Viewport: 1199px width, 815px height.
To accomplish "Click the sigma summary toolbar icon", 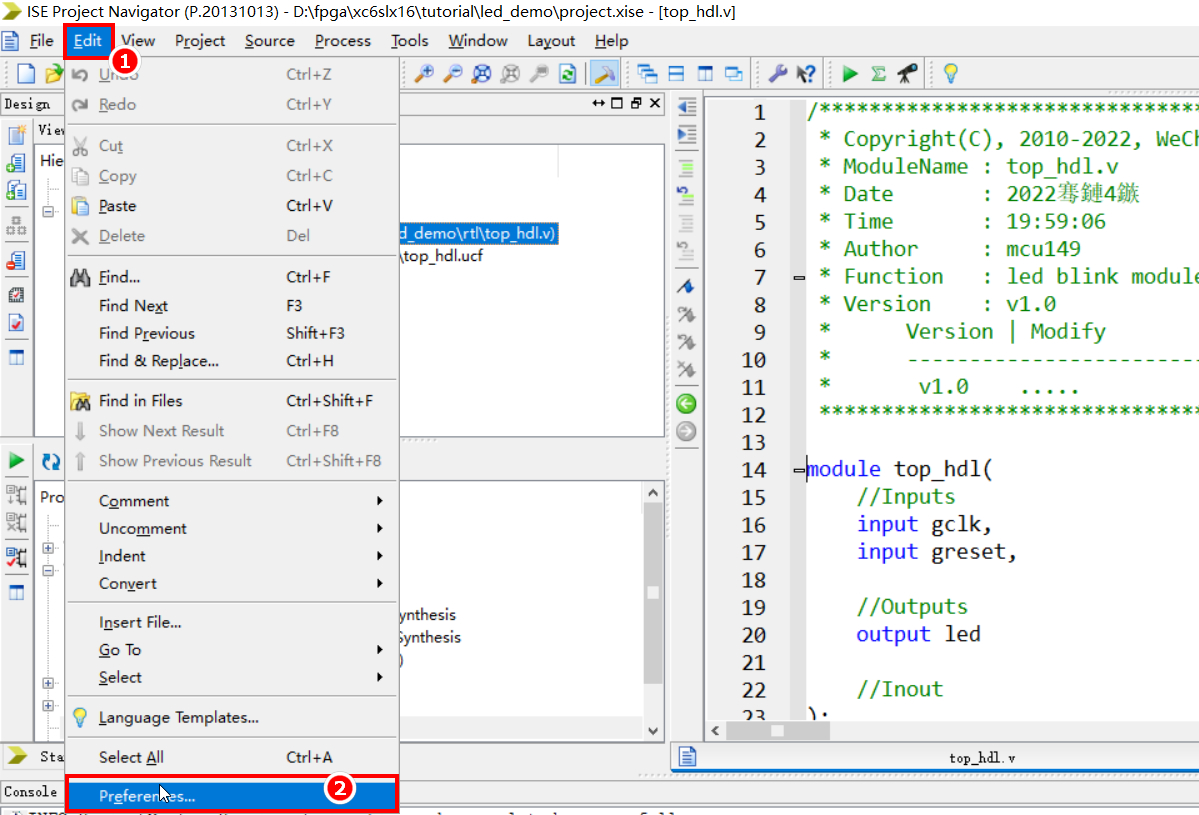I will coord(878,73).
